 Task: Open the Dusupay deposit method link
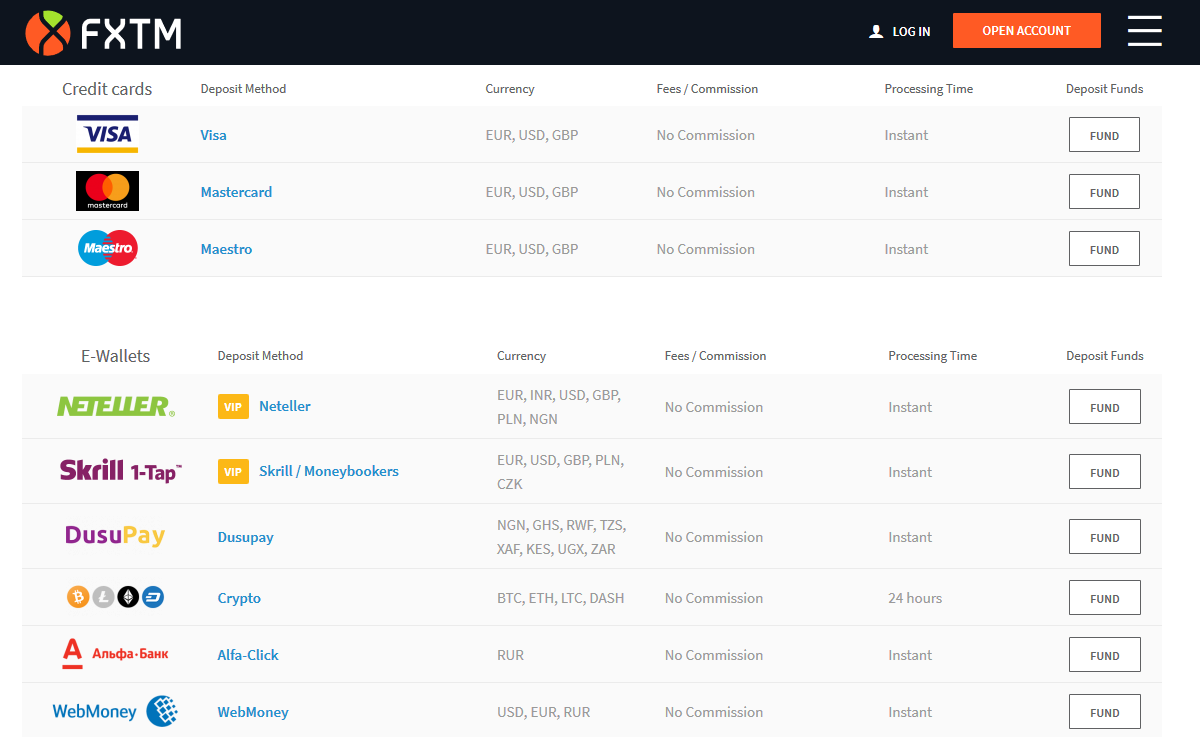tap(245, 537)
